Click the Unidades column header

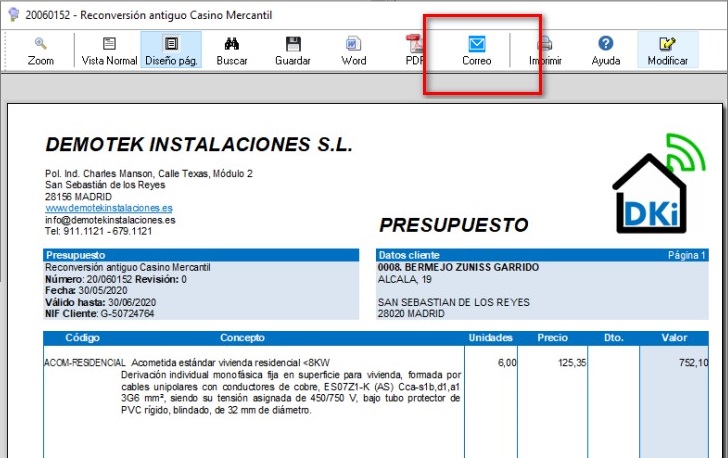pyautogui.click(x=490, y=338)
